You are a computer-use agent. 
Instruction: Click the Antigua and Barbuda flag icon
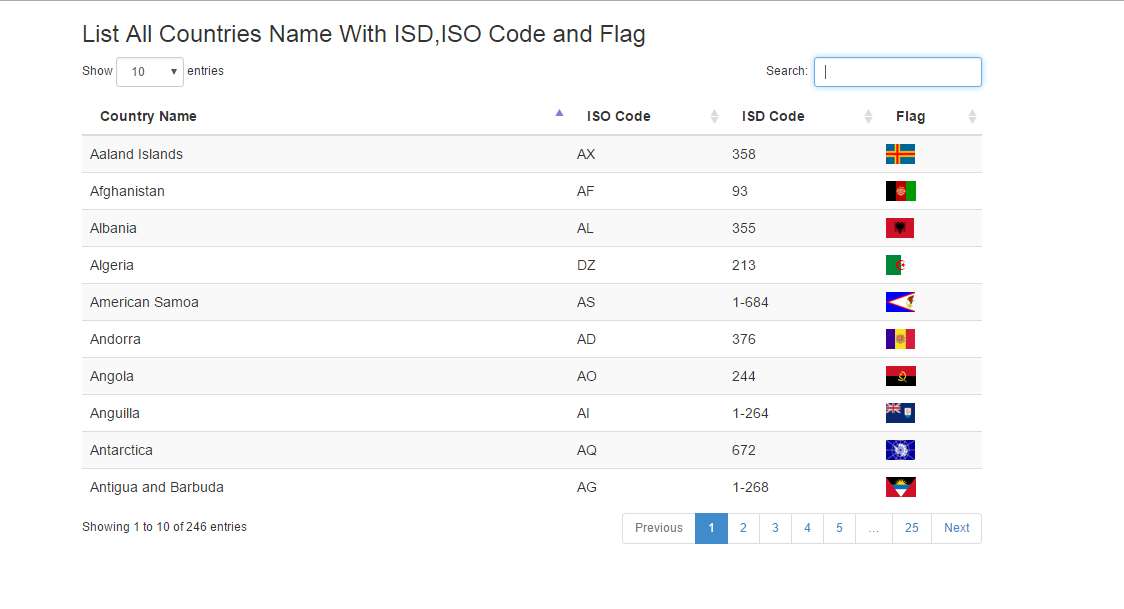(900, 487)
